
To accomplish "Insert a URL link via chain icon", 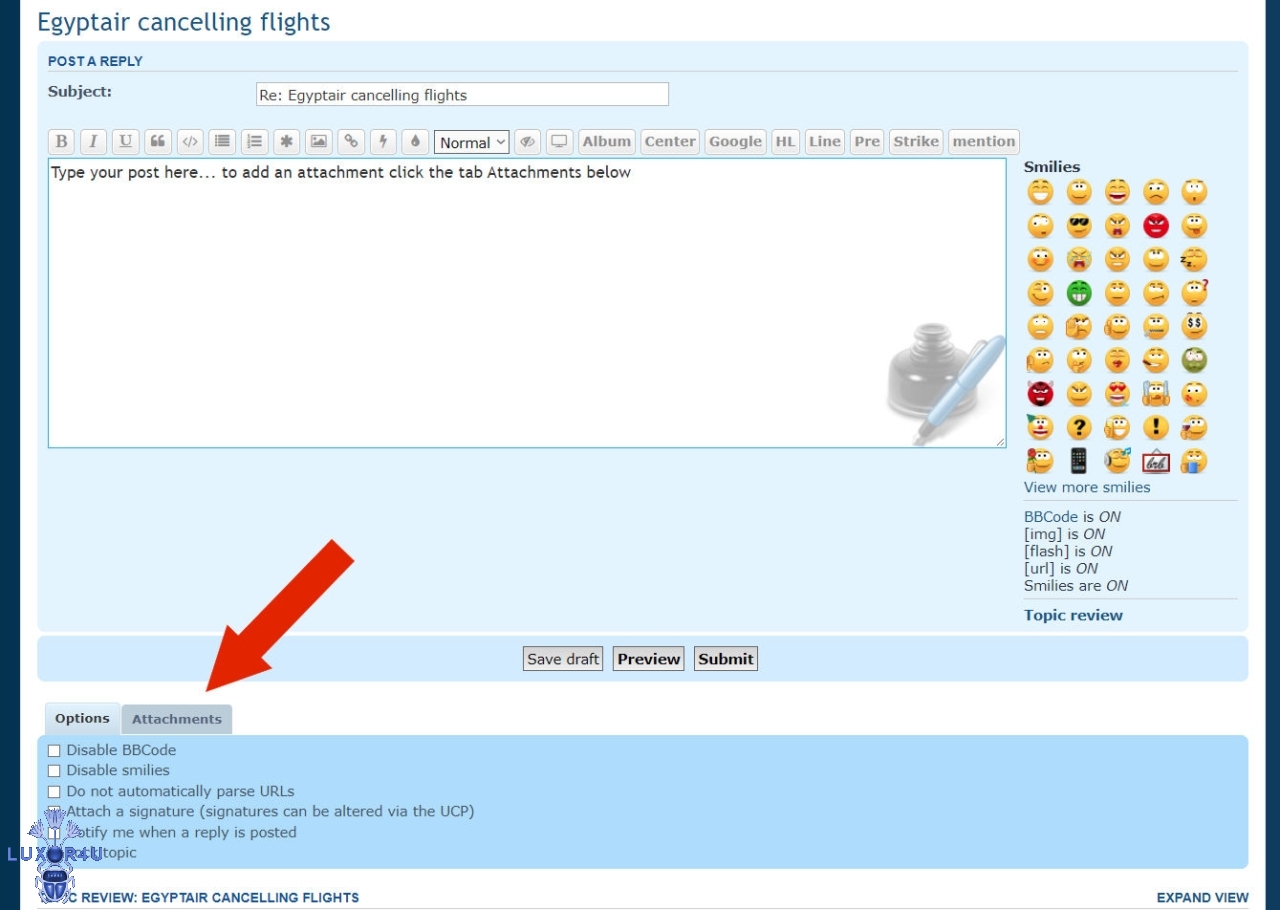I will [x=350, y=142].
